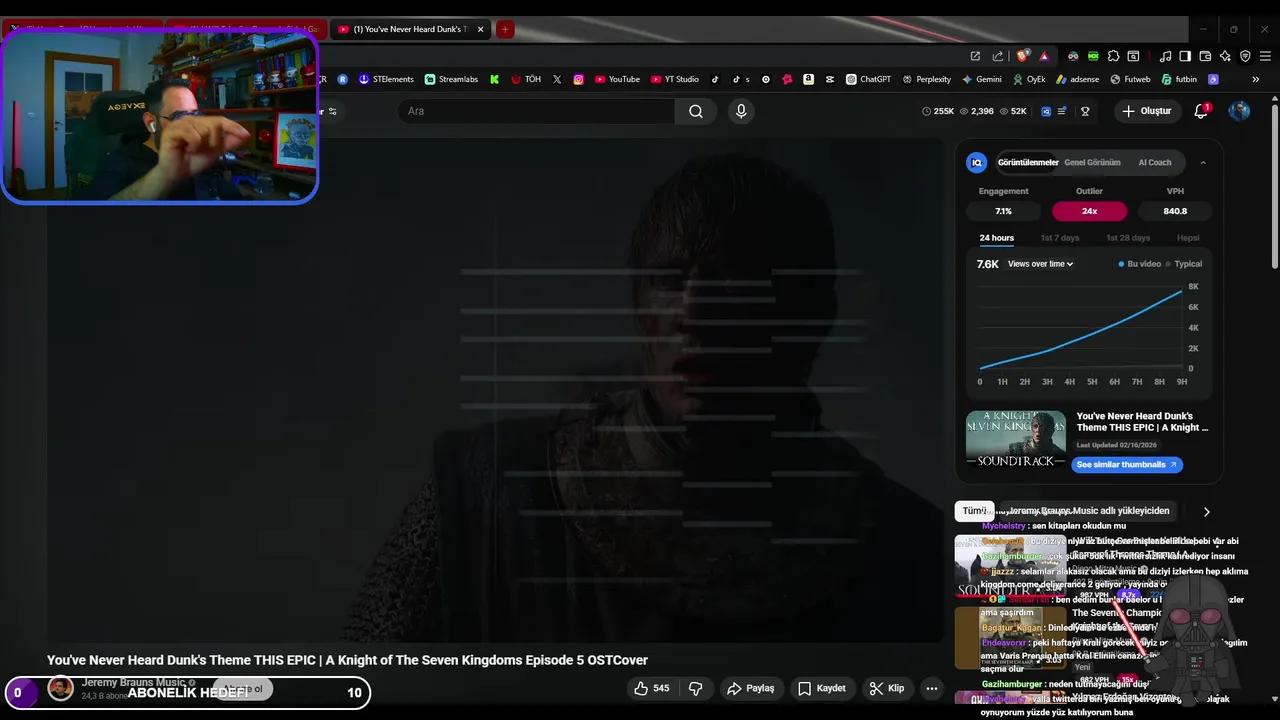This screenshot has width=1280, height=720.
Task: Click the vidIQ logo in stats panel
Action: (977, 162)
